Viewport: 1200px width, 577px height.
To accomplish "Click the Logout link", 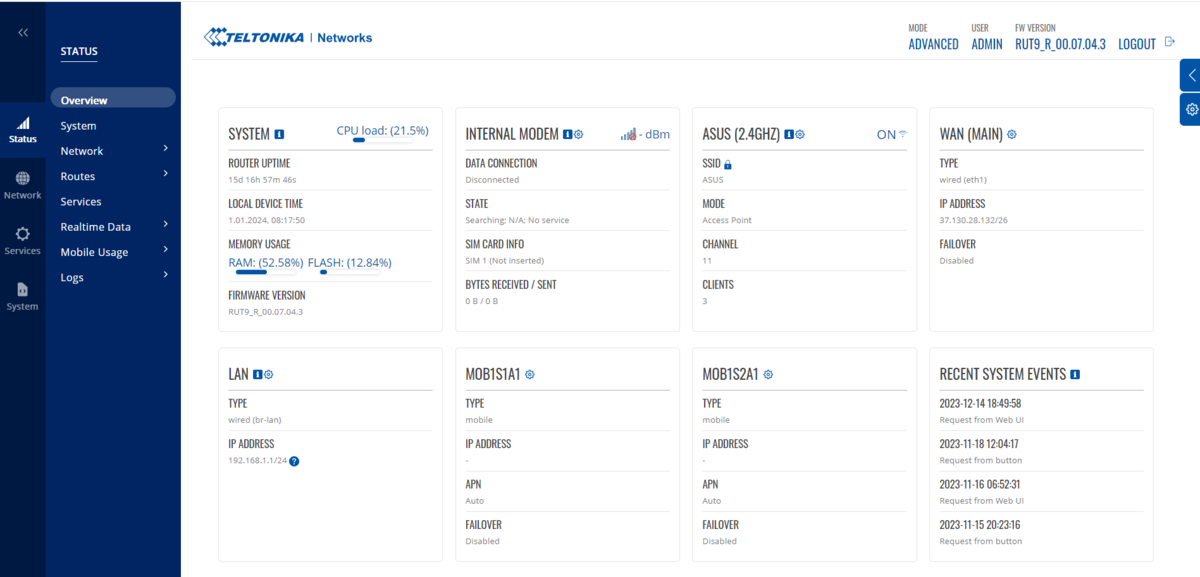I will [1137, 44].
